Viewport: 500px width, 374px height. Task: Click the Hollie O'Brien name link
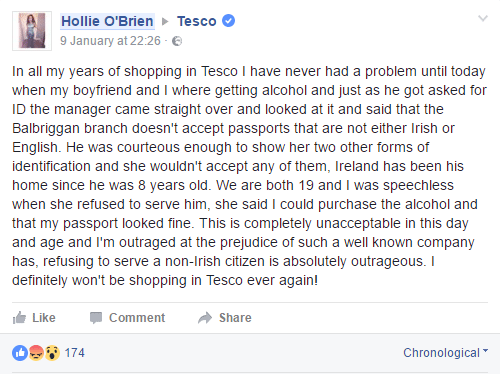pyautogui.click(x=107, y=21)
